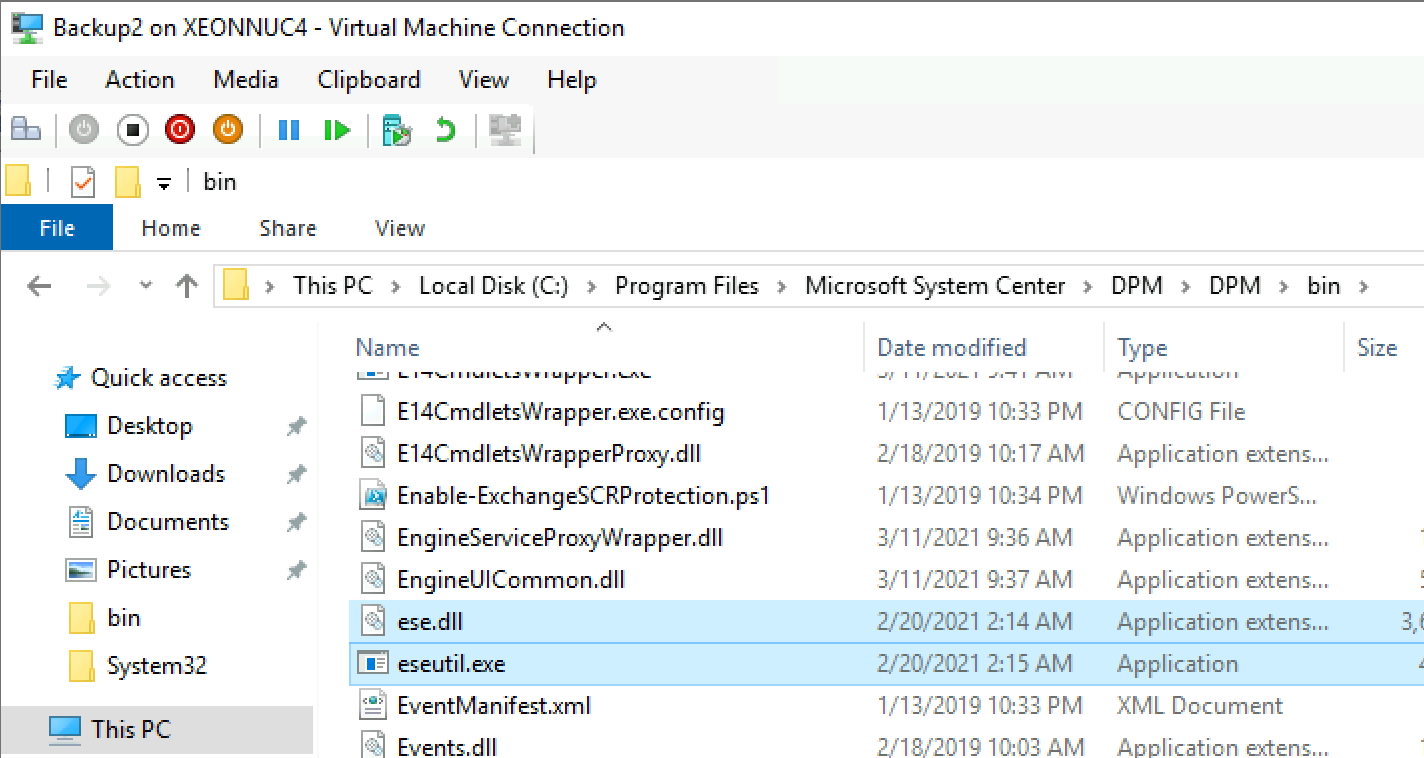Click the Enhanced Session toolbar icon
Screen dimensions: 1424x758
[x=506, y=130]
